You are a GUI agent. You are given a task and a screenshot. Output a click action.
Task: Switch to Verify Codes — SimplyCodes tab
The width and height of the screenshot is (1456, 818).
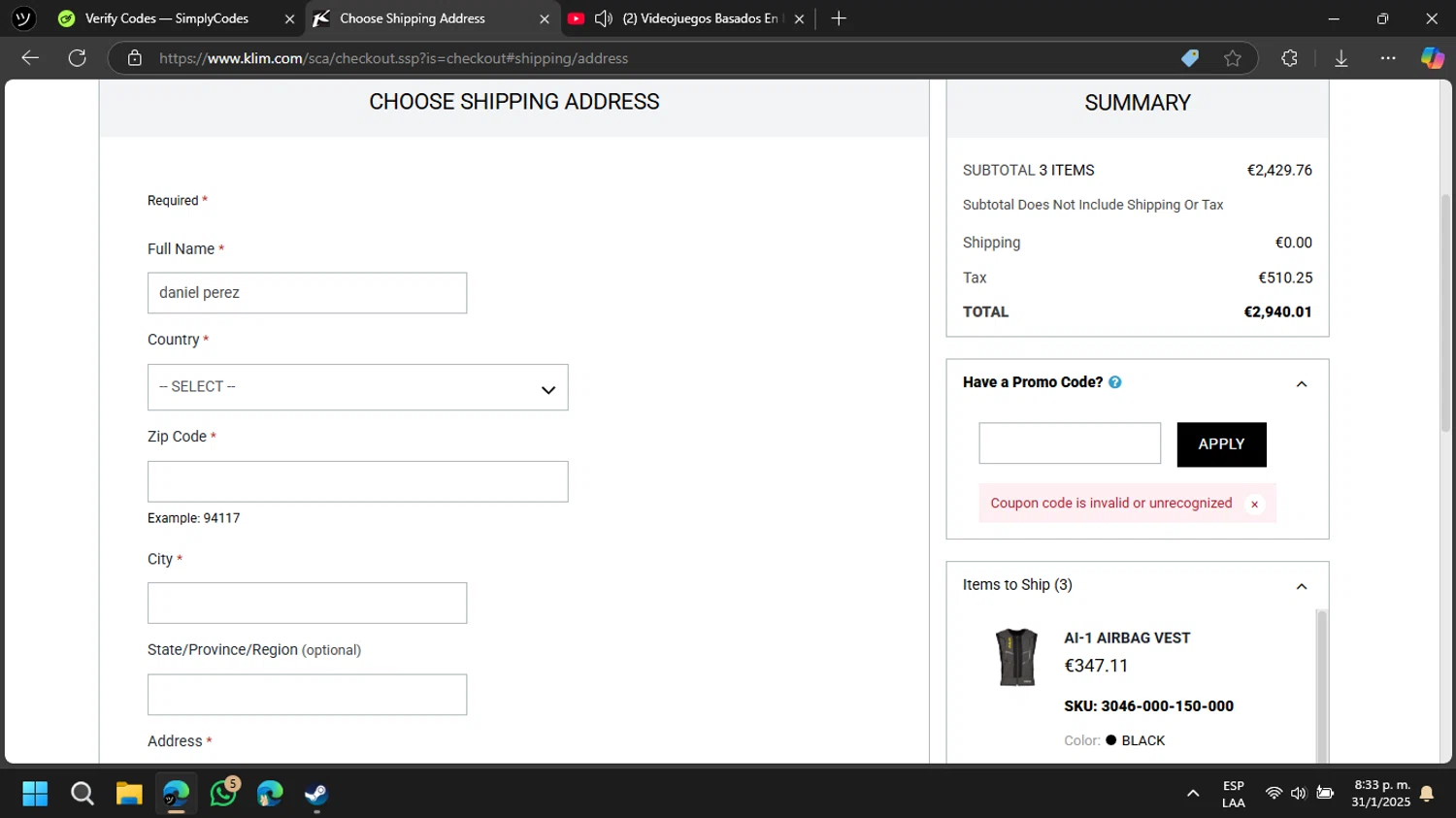point(167,18)
